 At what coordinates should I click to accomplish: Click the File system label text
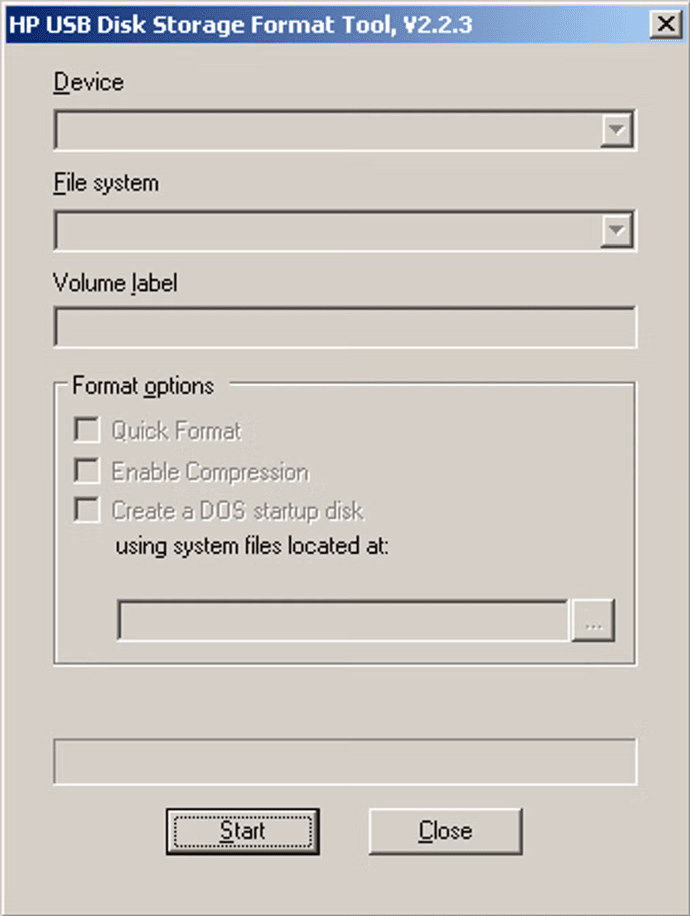tap(105, 184)
